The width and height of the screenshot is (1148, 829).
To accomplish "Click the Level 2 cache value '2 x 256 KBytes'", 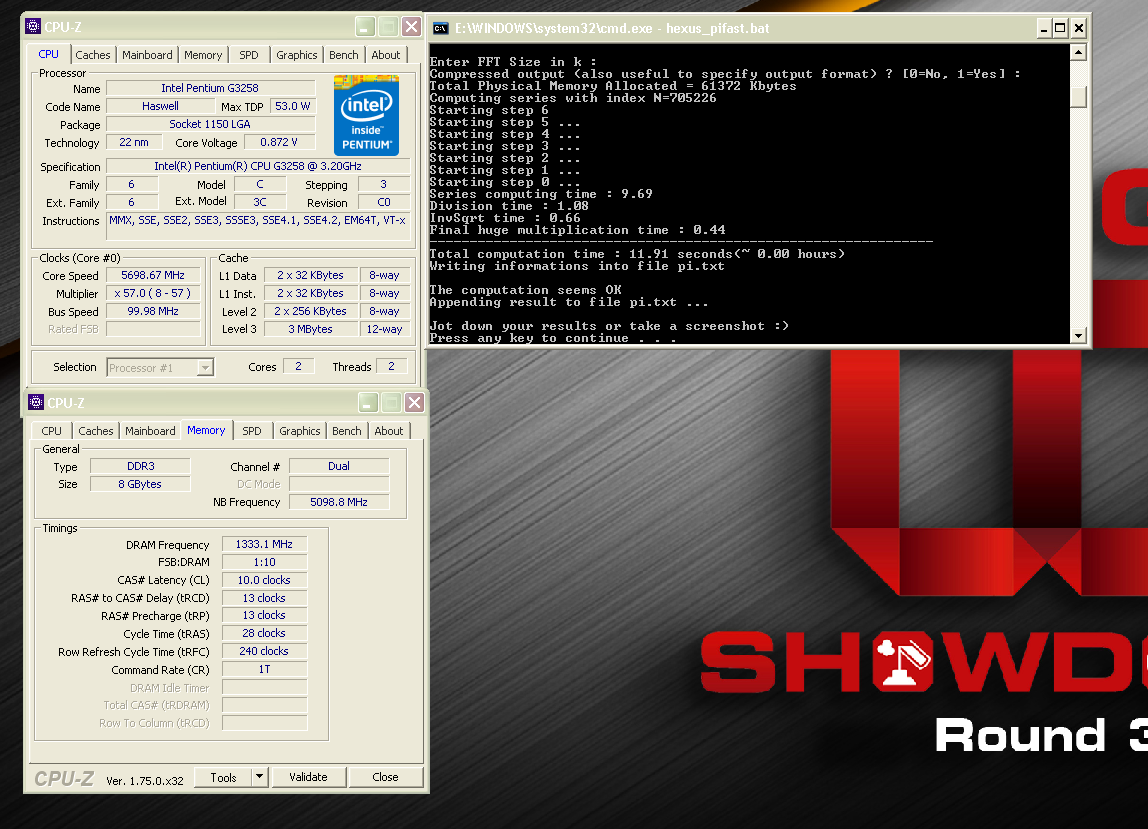I will 310,311.
